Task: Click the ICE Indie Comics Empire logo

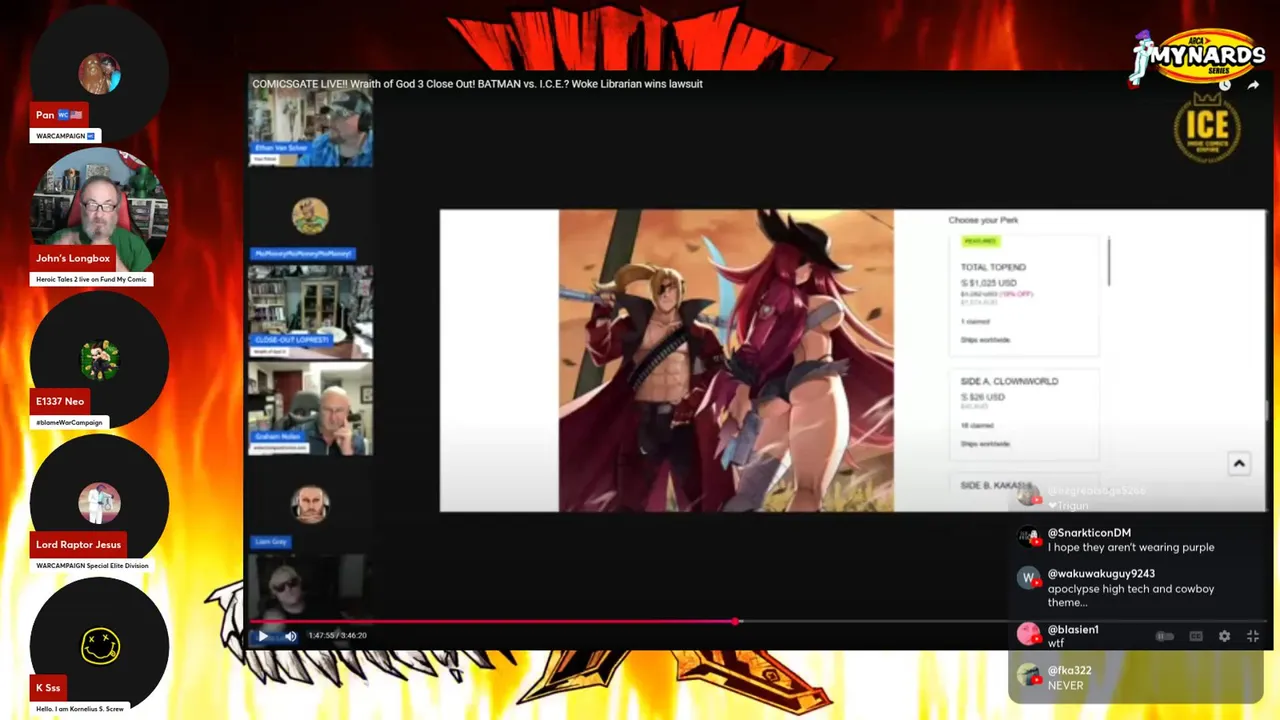Action: point(1207,128)
